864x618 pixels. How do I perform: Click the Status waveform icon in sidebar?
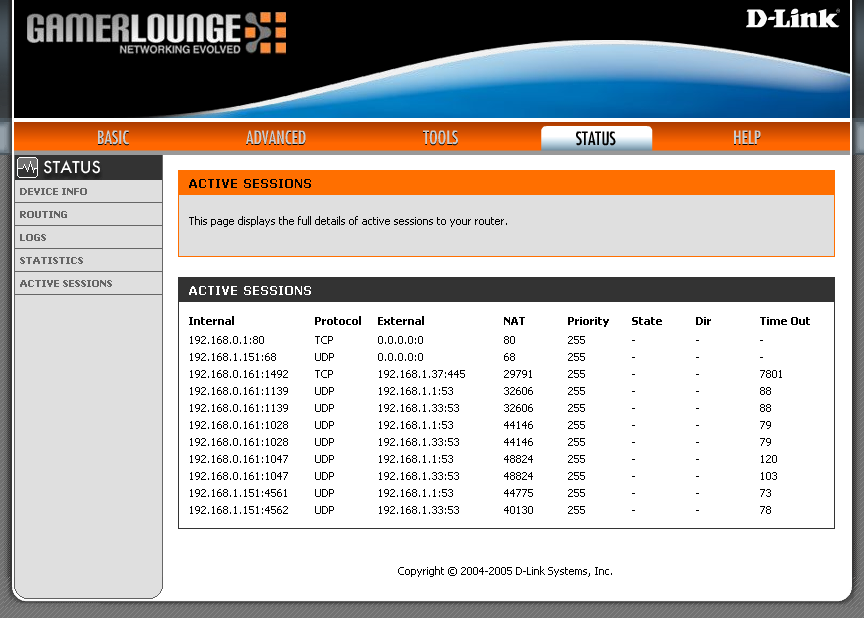[x=27, y=167]
